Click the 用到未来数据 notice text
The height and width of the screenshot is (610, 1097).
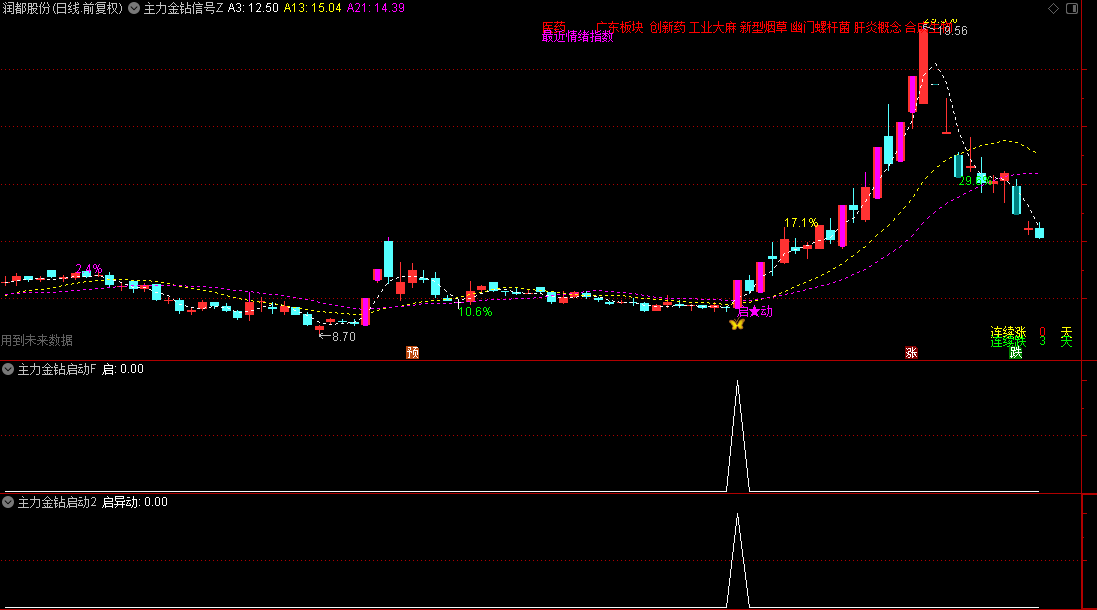pyautogui.click(x=36, y=340)
